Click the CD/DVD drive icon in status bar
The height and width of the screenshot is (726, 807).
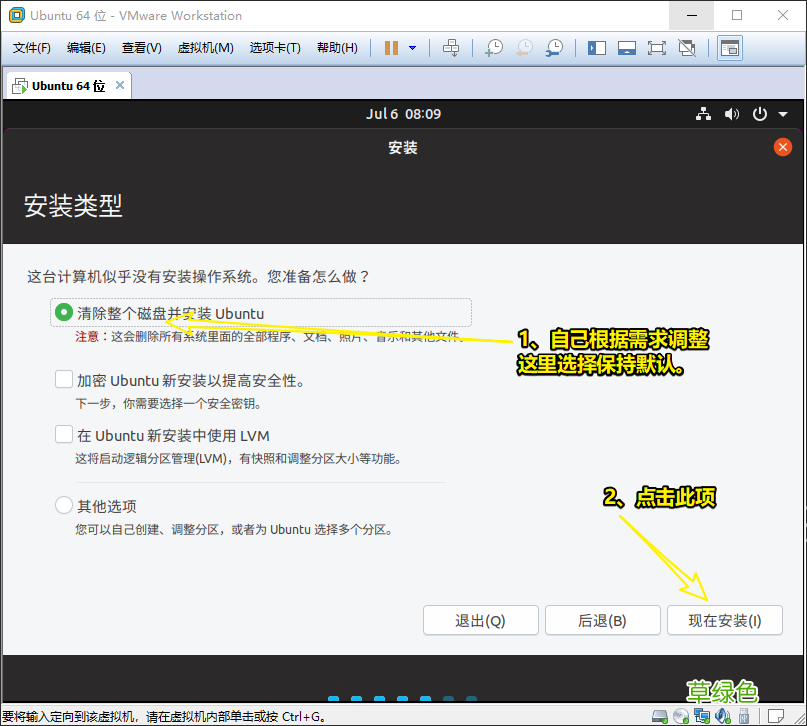click(681, 716)
